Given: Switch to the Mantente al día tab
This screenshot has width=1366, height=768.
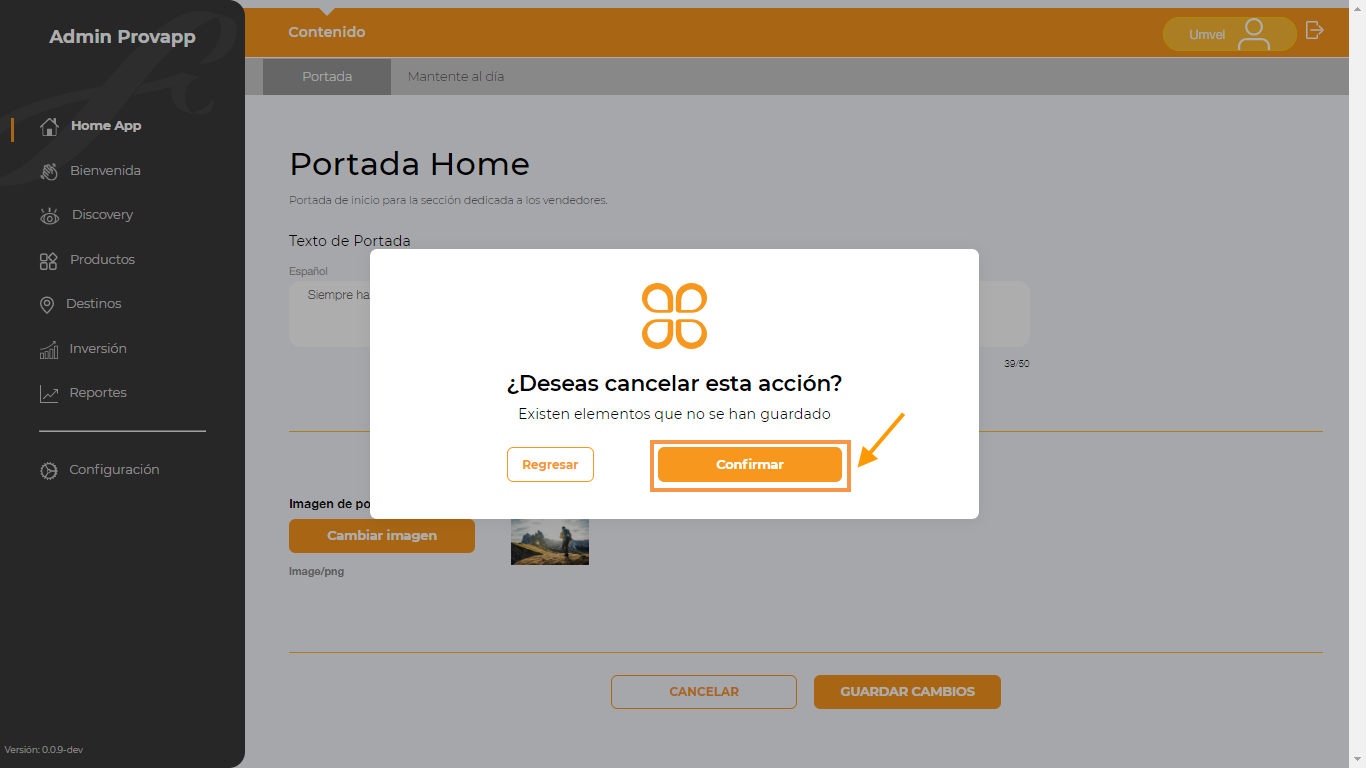Looking at the screenshot, I should [456, 76].
